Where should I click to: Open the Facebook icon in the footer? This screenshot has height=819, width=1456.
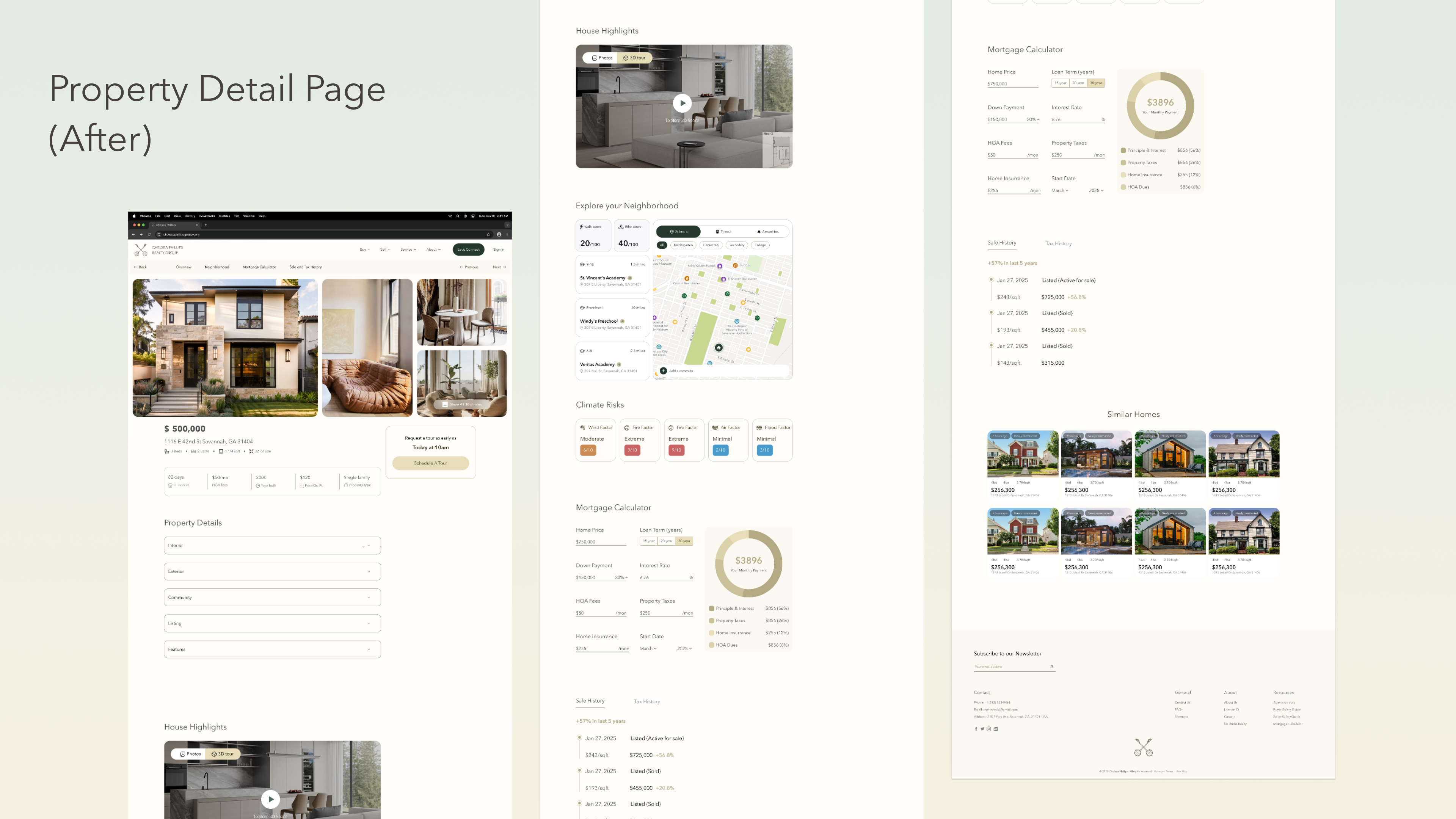pos(976,728)
